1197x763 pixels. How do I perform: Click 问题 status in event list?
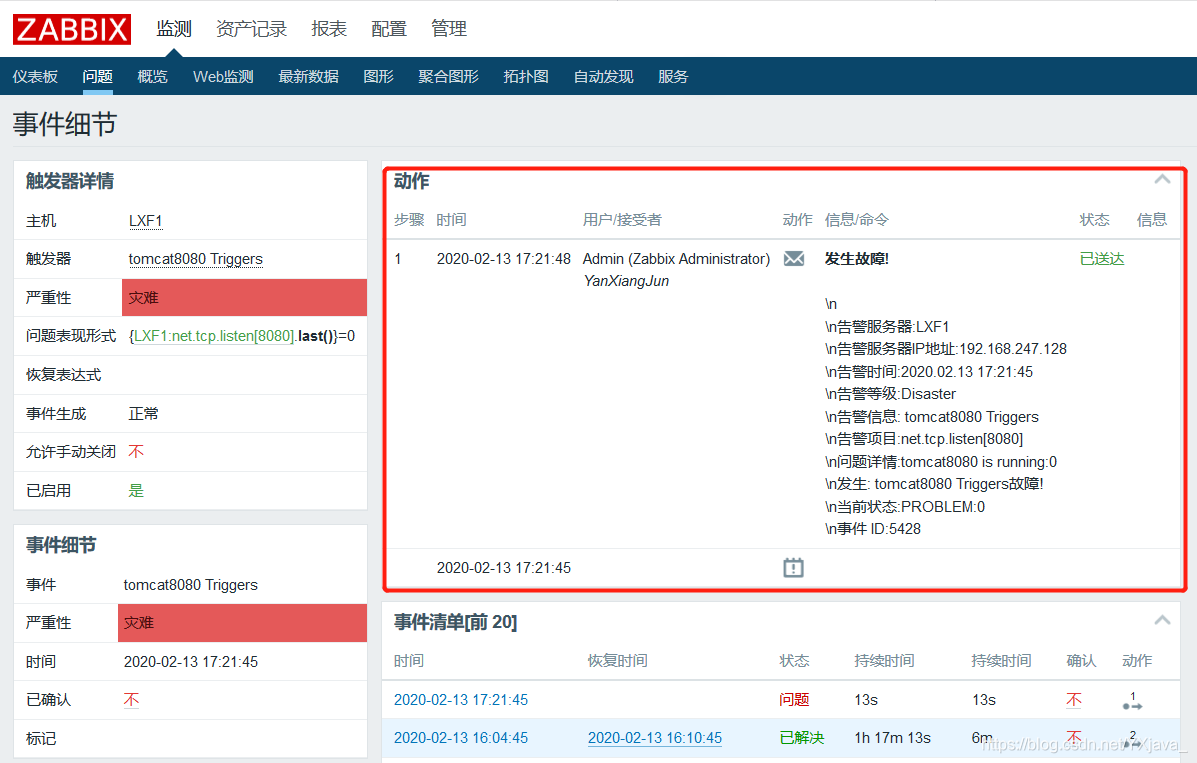tap(794, 700)
